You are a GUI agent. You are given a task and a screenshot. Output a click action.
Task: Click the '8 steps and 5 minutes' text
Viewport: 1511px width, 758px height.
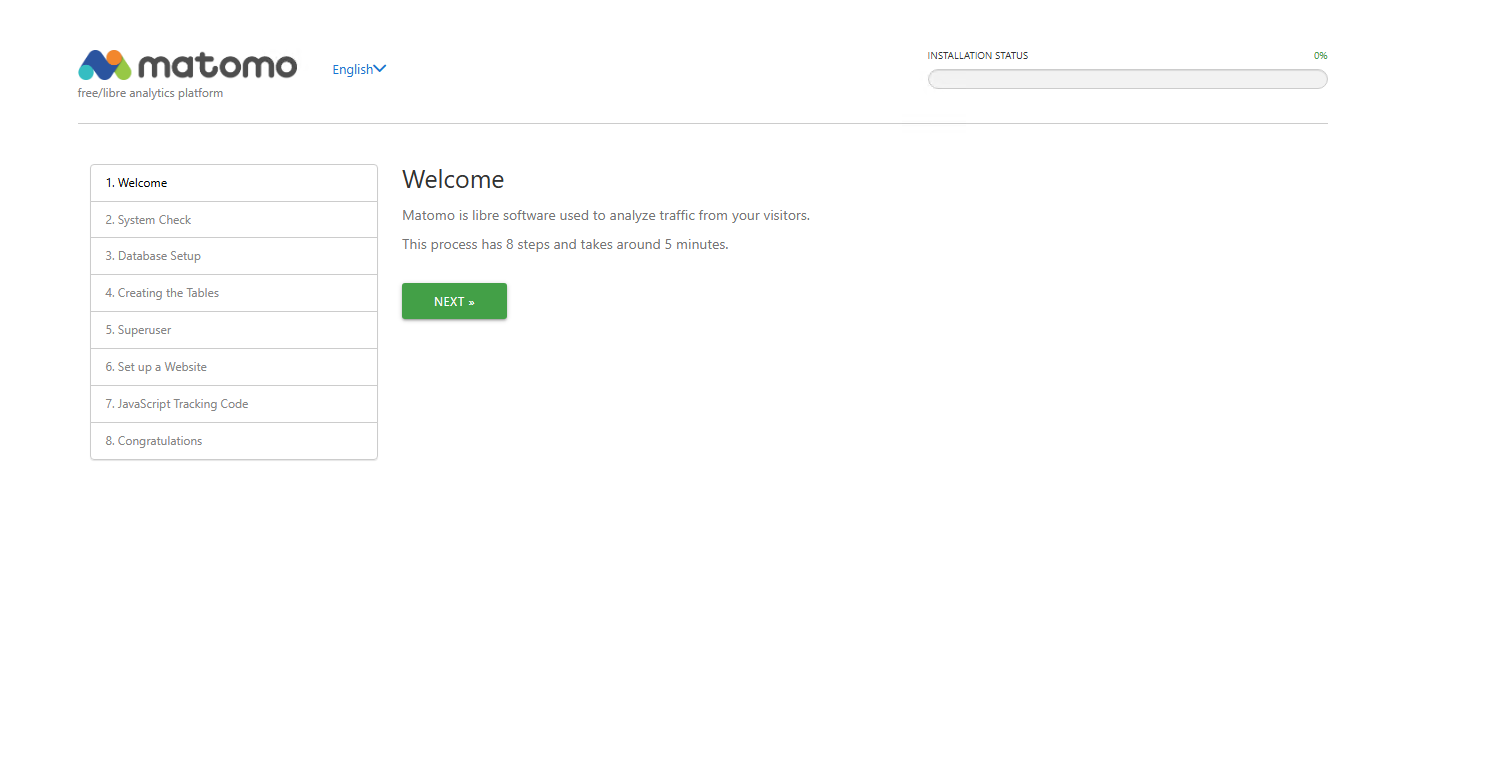(x=565, y=244)
